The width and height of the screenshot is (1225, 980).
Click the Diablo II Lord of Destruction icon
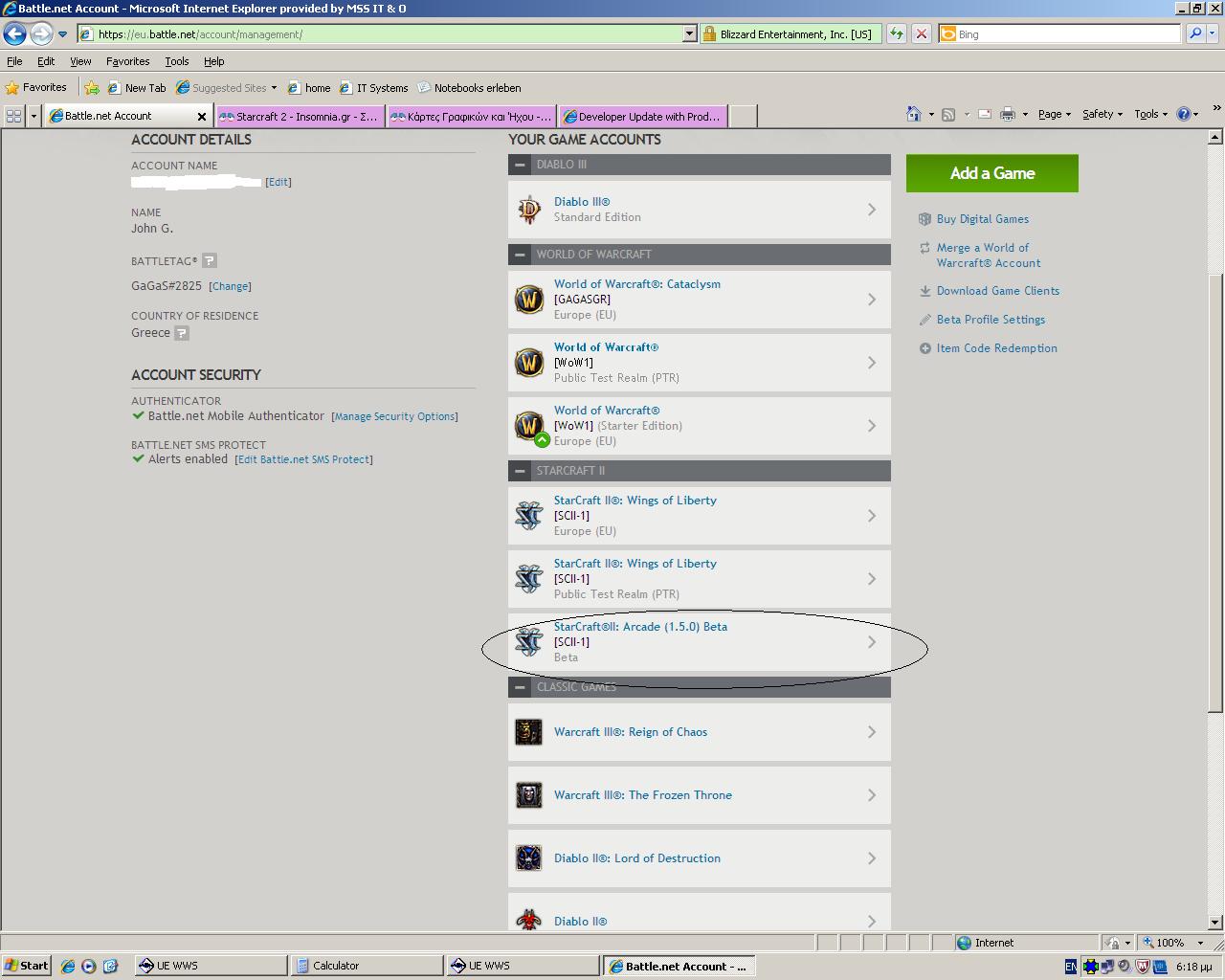pos(529,858)
